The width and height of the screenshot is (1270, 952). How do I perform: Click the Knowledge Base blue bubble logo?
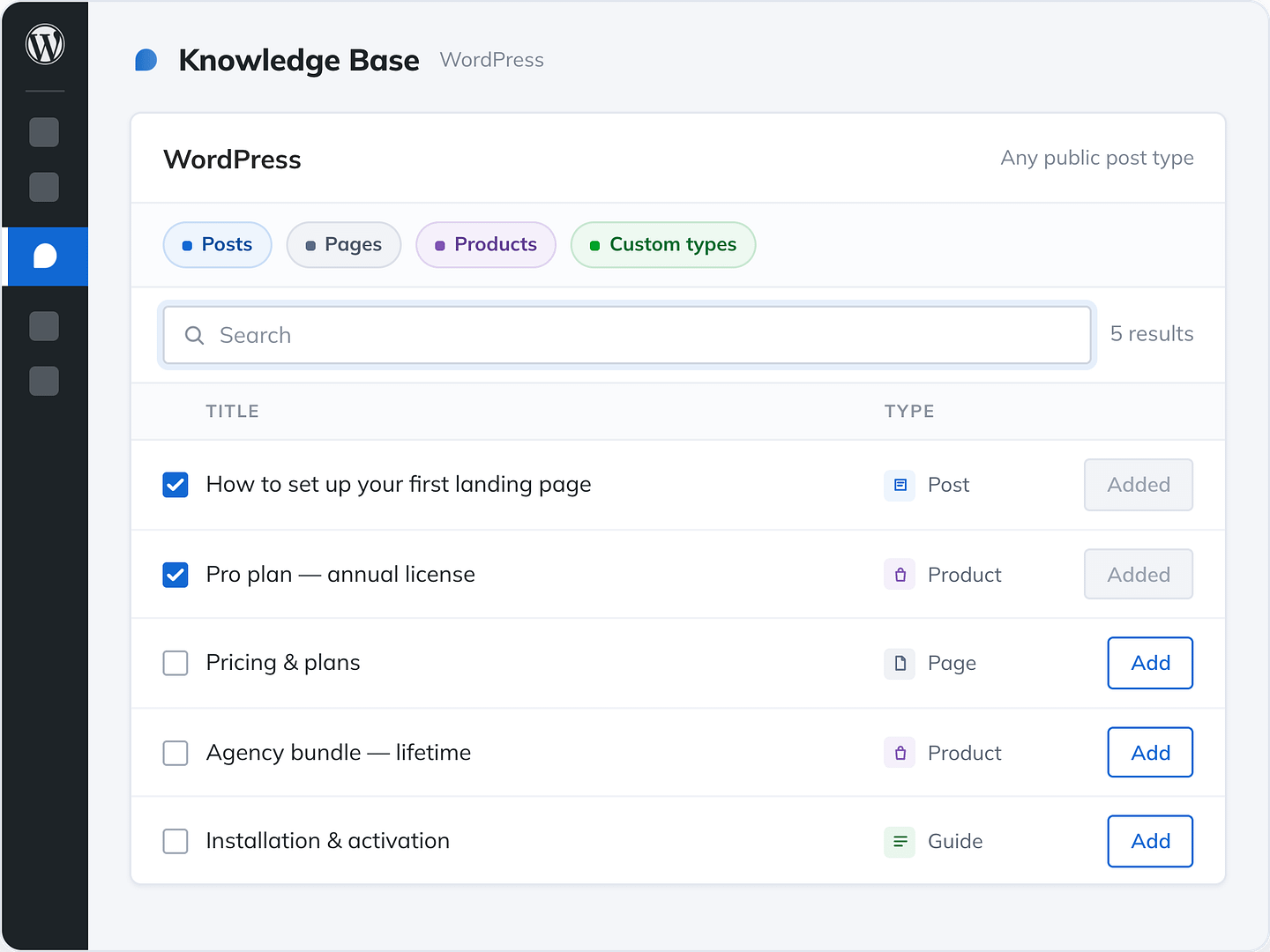pyautogui.click(x=146, y=60)
